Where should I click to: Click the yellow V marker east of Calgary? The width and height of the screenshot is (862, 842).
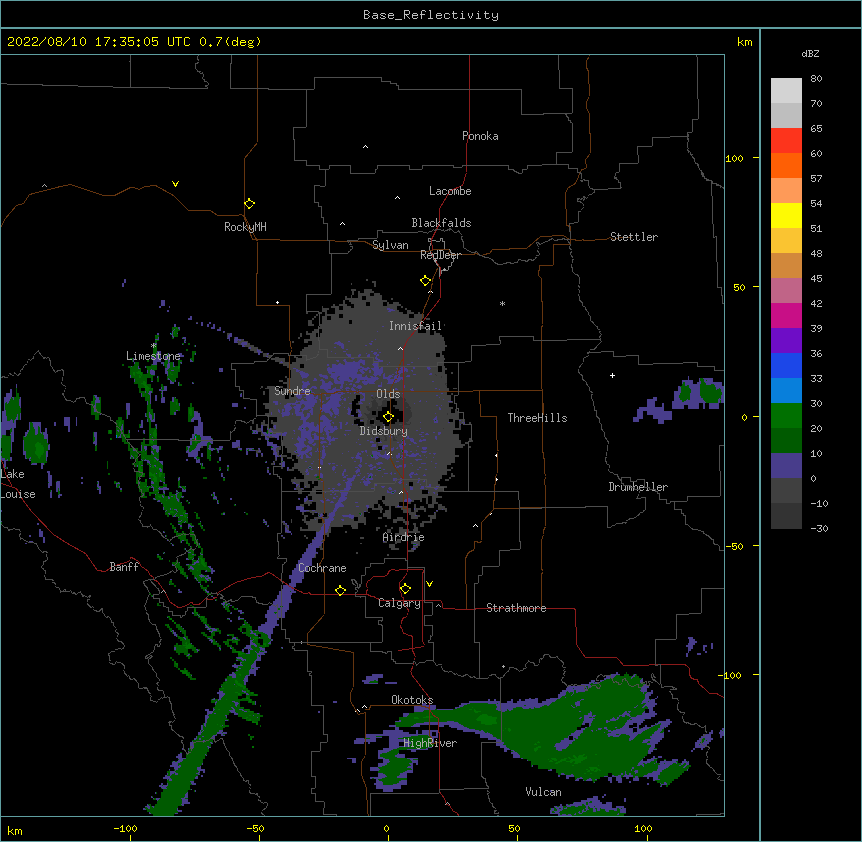(x=429, y=584)
